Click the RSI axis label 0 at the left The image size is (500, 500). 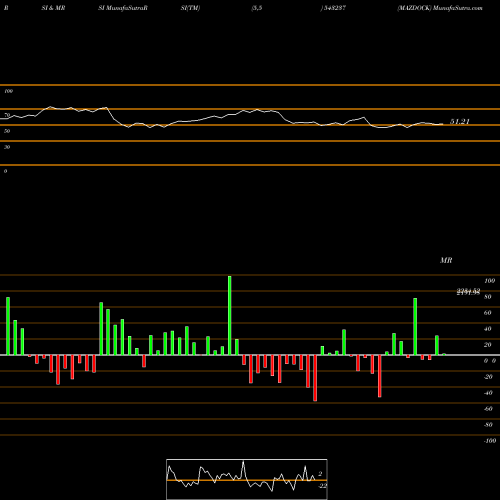(x=5, y=171)
